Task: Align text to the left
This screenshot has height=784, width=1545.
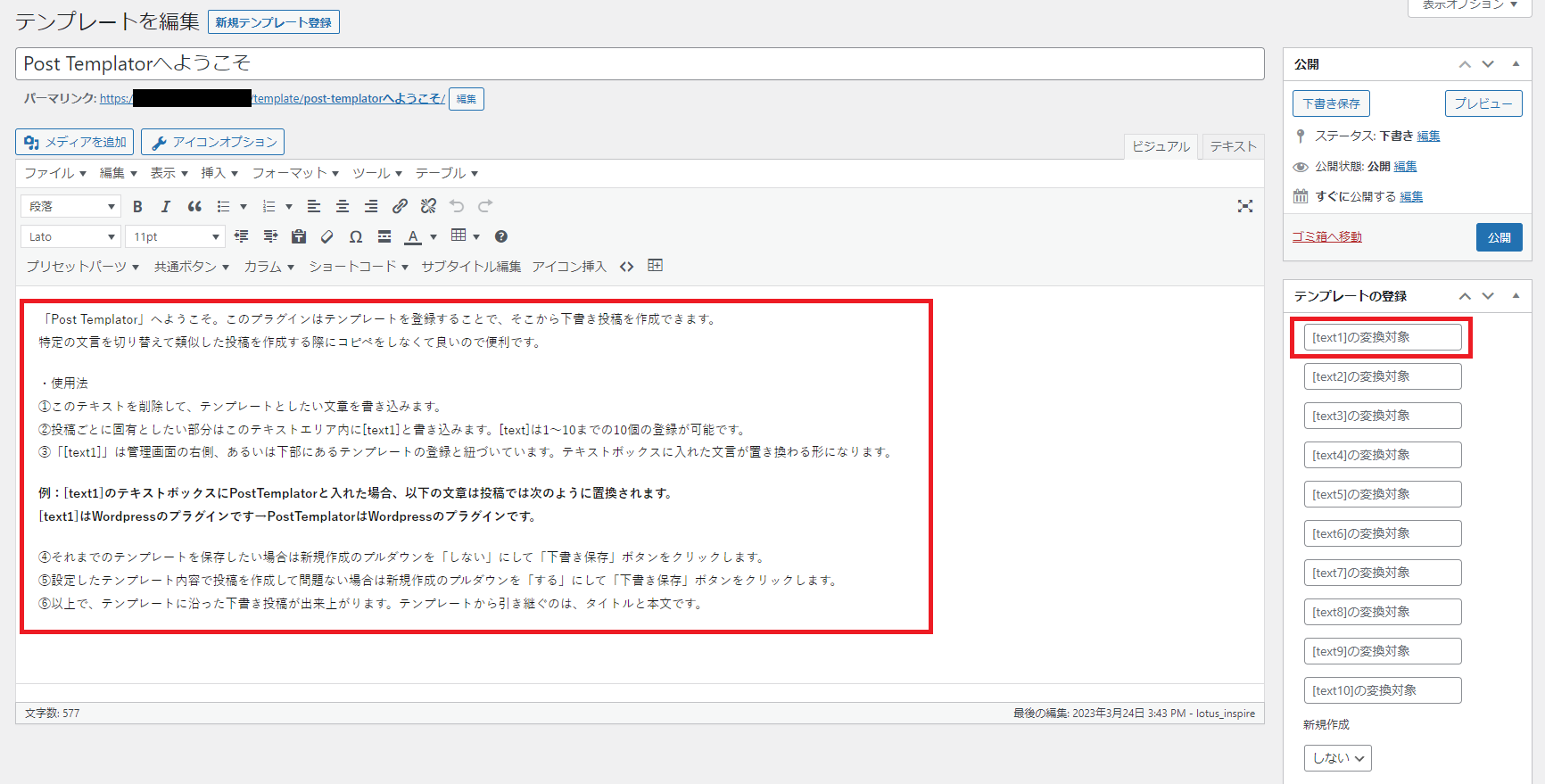Action: 314,207
